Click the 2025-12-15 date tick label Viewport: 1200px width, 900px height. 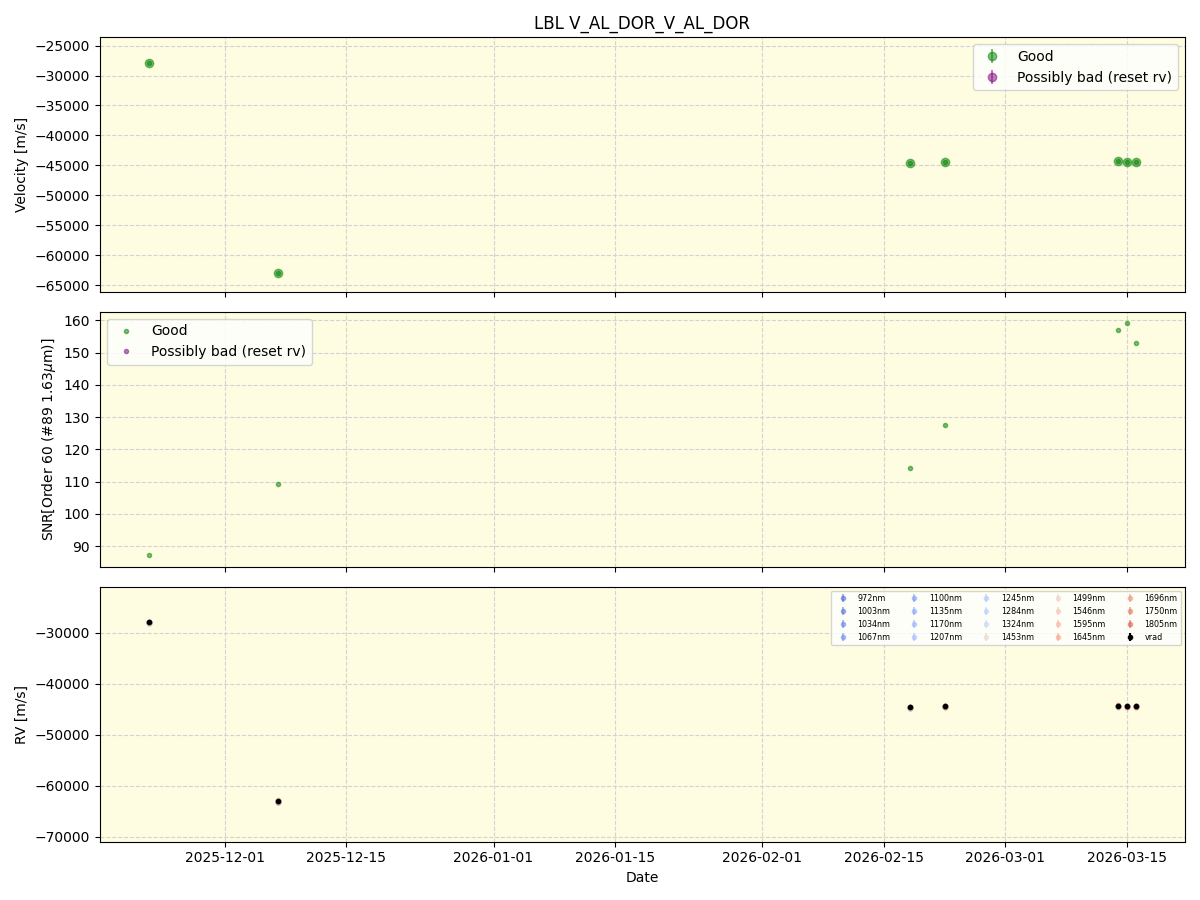click(x=346, y=857)
